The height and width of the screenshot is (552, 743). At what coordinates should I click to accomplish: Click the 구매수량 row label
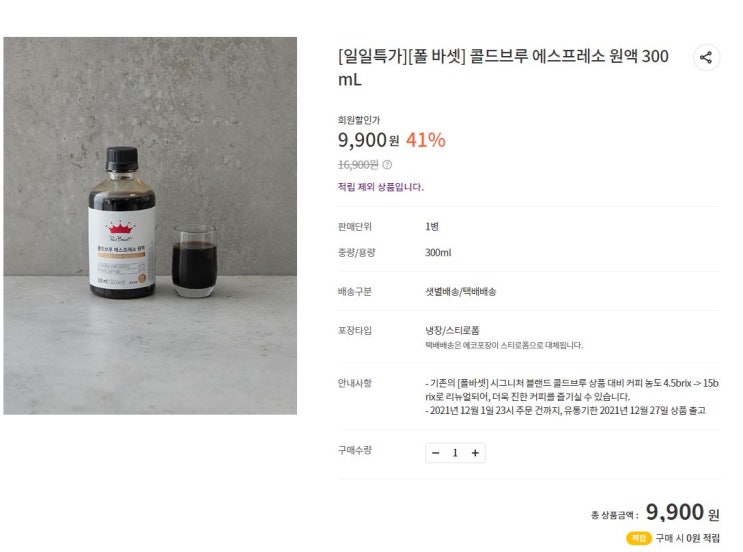(355, 451)
